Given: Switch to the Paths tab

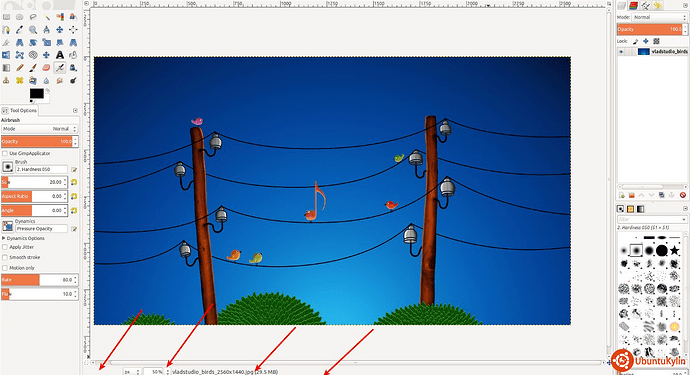Looking at the screenshot, I should pos(646,5).
